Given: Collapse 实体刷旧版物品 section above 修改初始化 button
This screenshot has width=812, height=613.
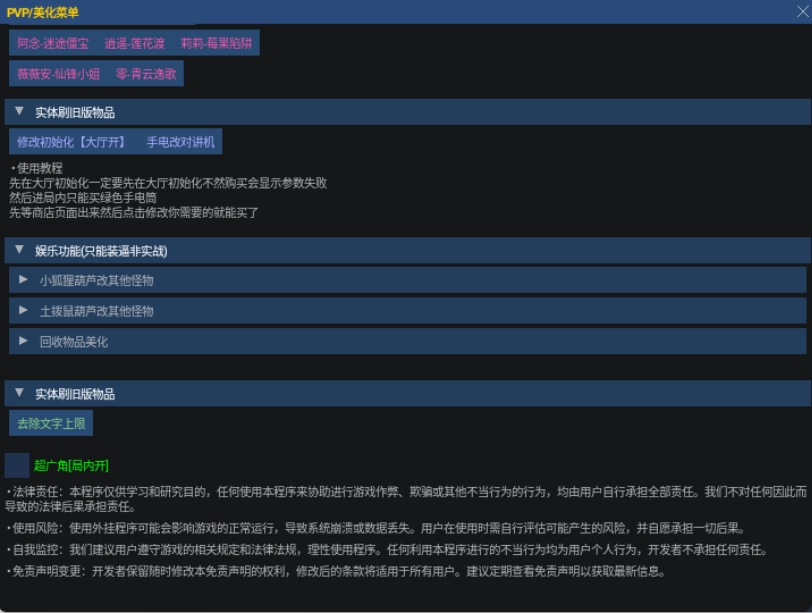Looking at the screenshot, I should click(19, 112).
